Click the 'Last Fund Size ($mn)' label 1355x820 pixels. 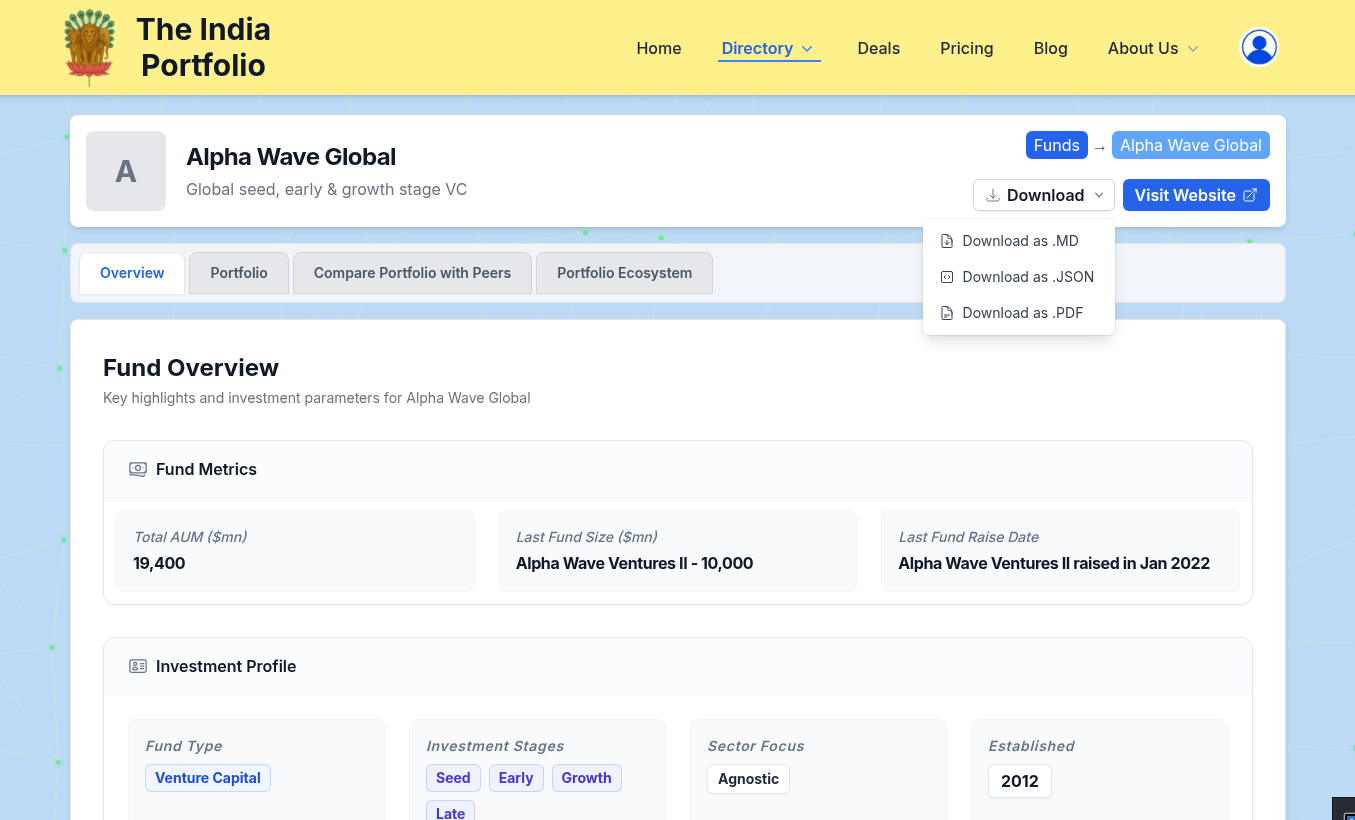(x=587, y=537)
